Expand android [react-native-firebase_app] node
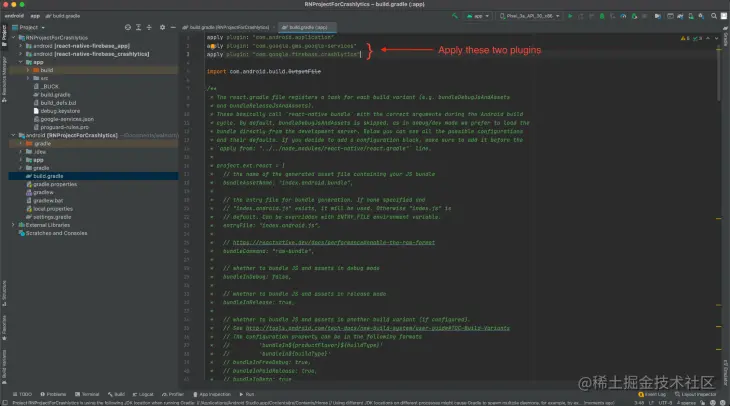Image resolution: width=730 pixels, height=406 pixels. tap(21, 46)
